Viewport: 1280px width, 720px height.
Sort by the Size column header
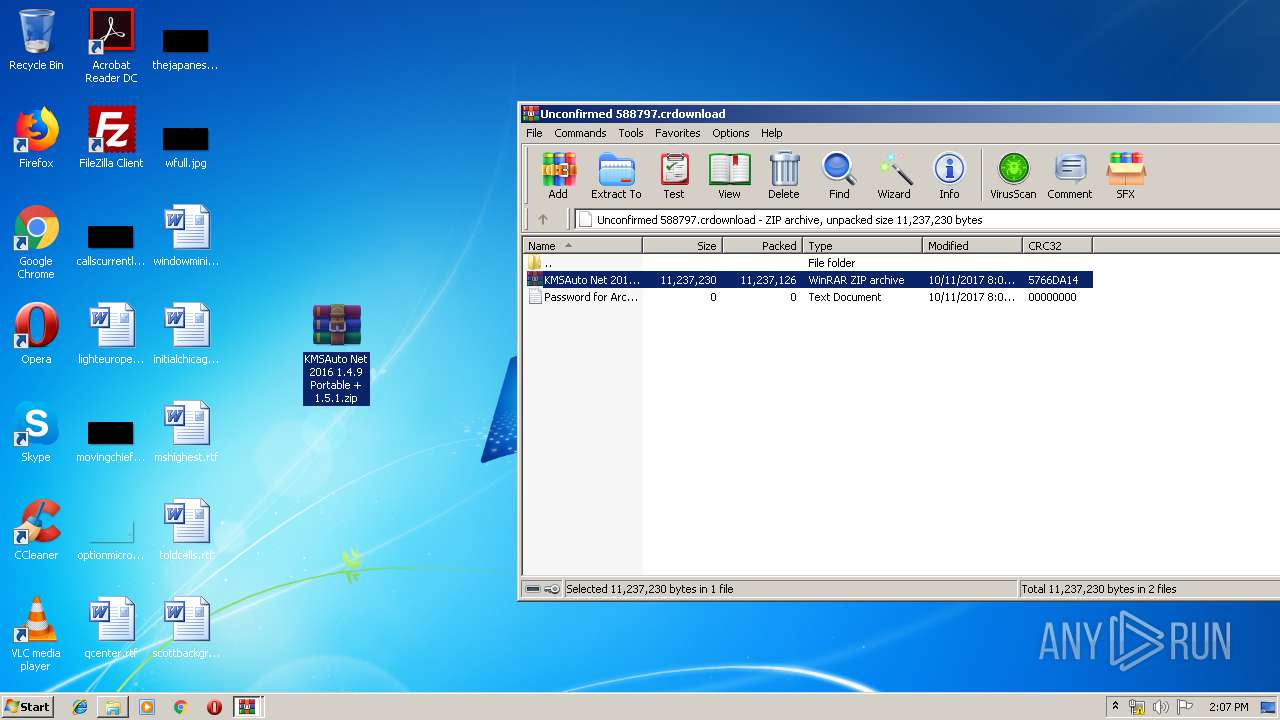click(682, 246)
